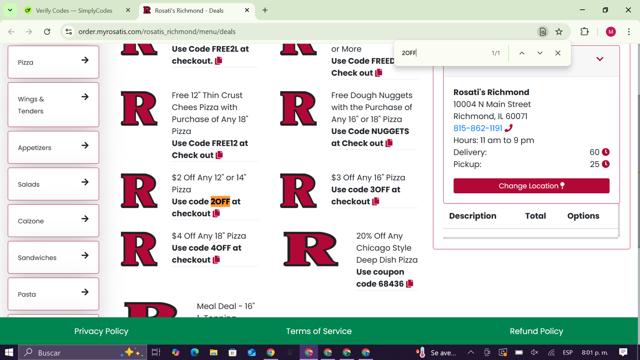Click the Change Location button
The image size is (640, 360).
(x=531, y=186)
